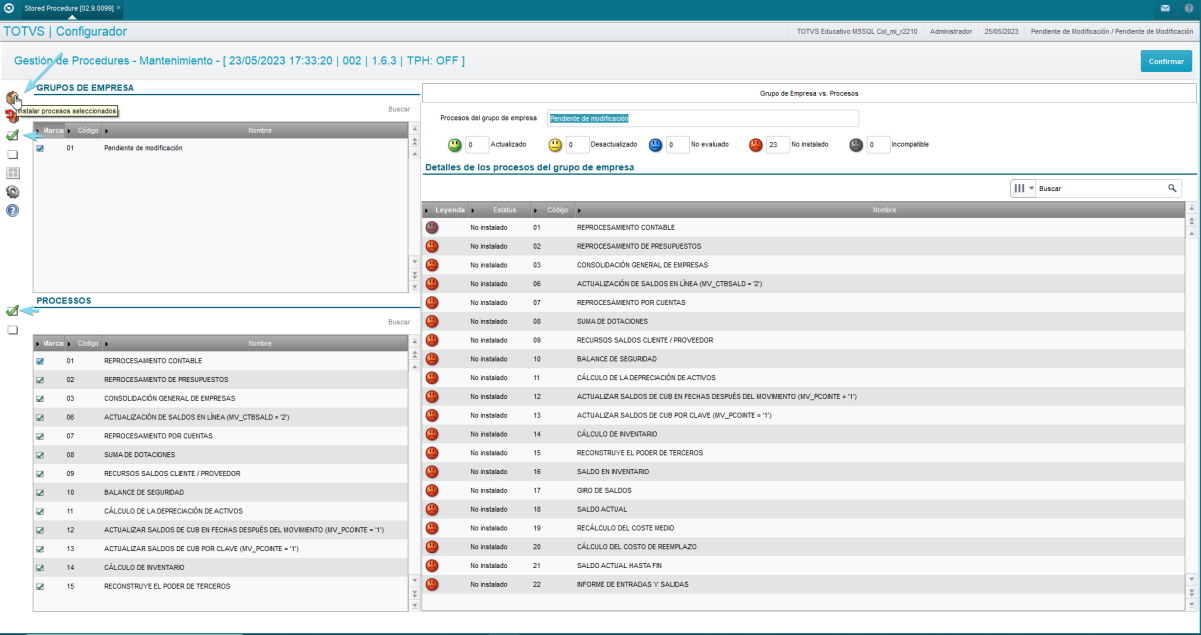Select detail row 20 CÁLCULO DEL COSTO DE REEMPLAZO

point(803,547)
